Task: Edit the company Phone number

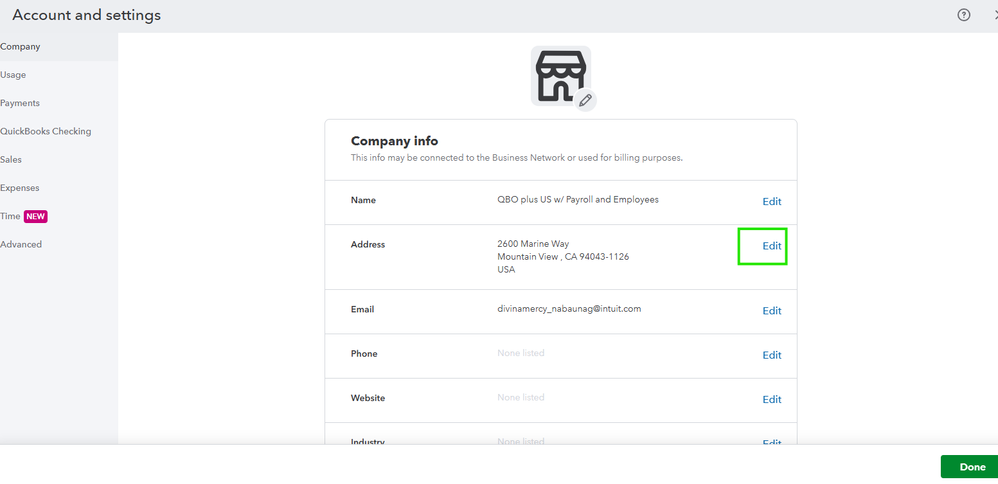Action: coord(772,355)
